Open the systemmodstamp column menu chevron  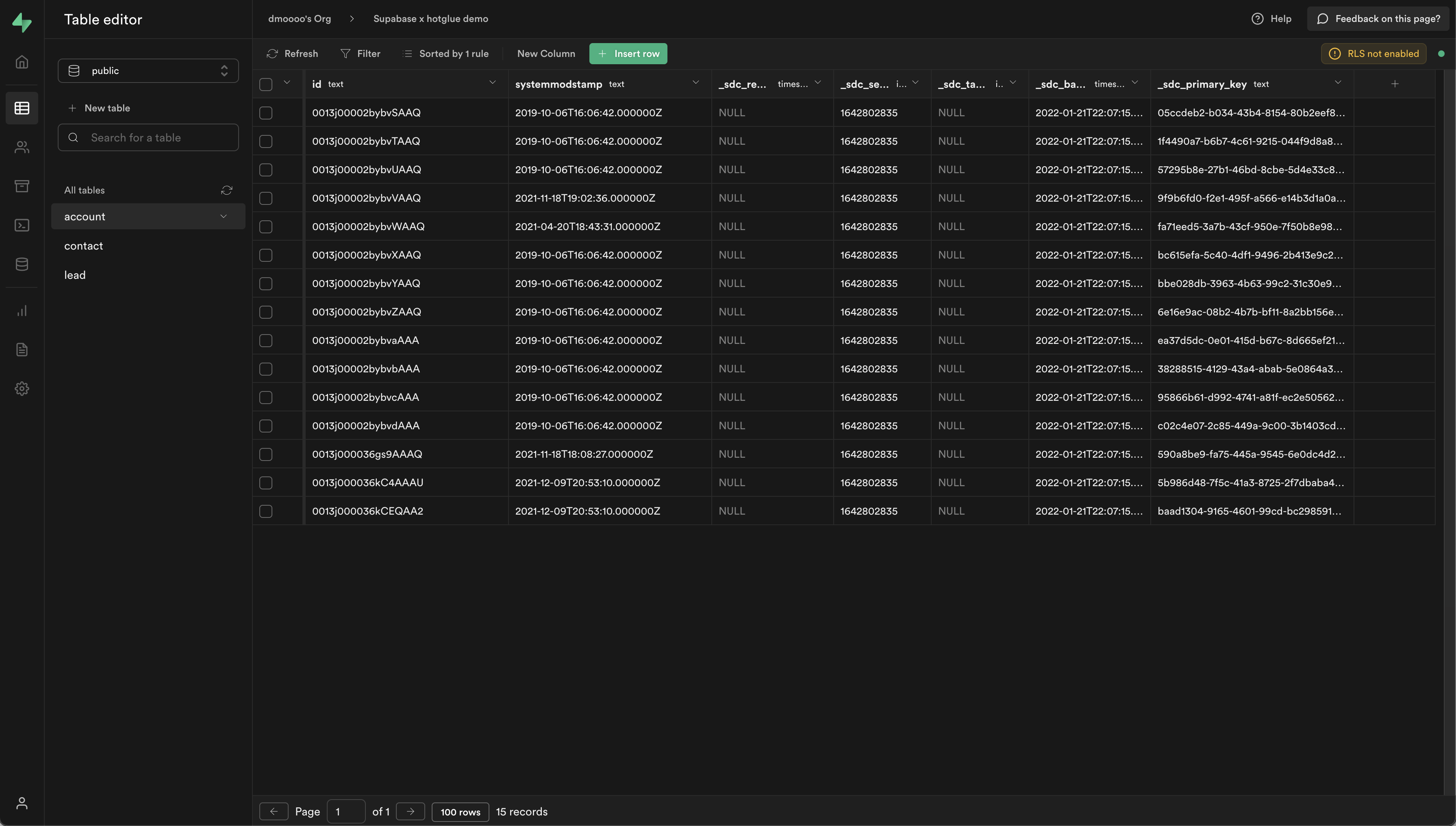(x=695, y=83)
